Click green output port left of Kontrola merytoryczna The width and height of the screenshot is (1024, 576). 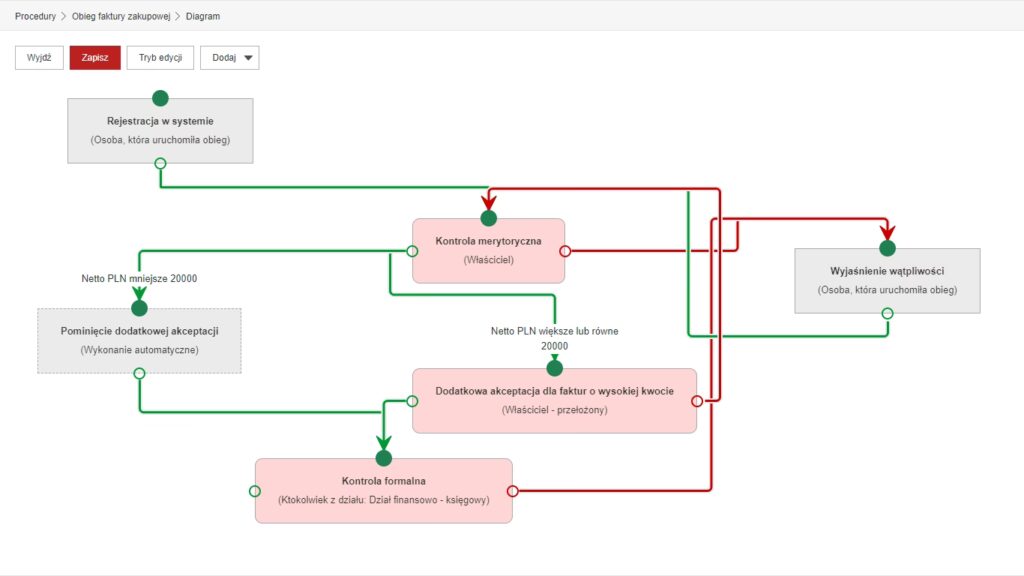point(412,251)
